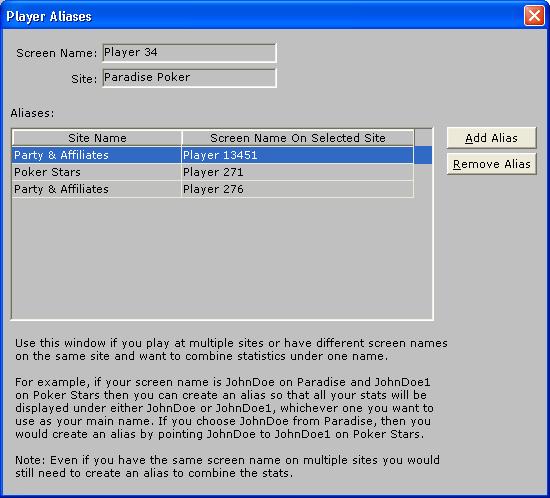This screenshot has height=498, width=550.
Task: Select the Player 13451 alias row
Action: click(222, 155)
